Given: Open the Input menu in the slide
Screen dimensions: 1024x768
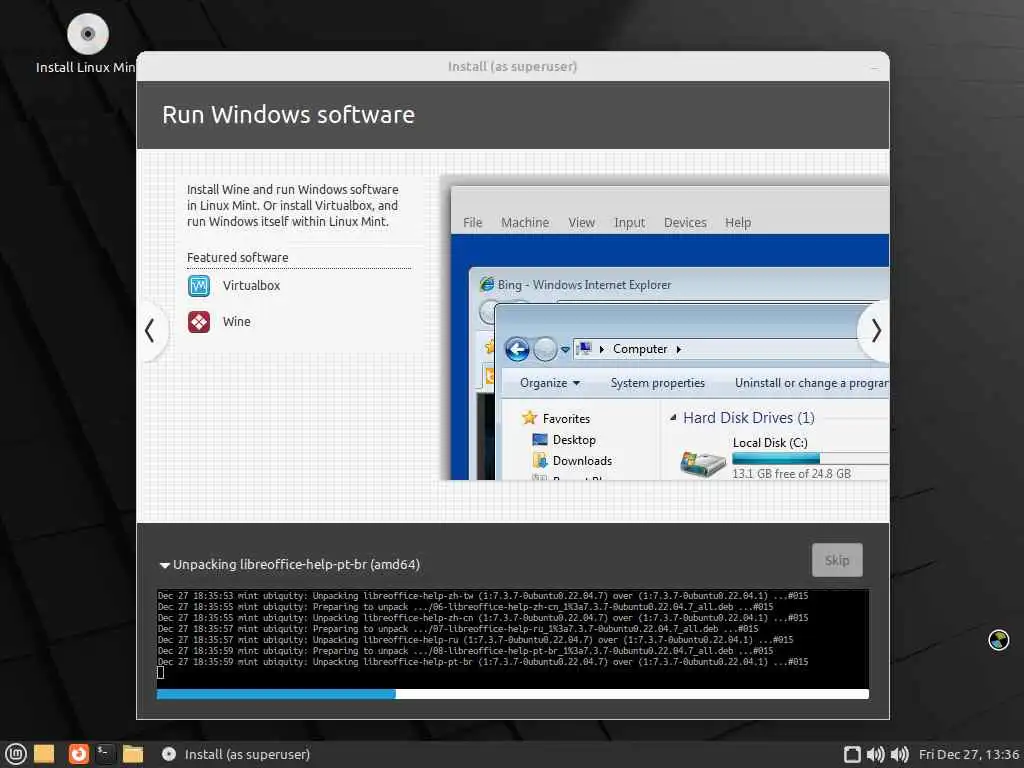Looking at the screenshot, I should (630, 223).
